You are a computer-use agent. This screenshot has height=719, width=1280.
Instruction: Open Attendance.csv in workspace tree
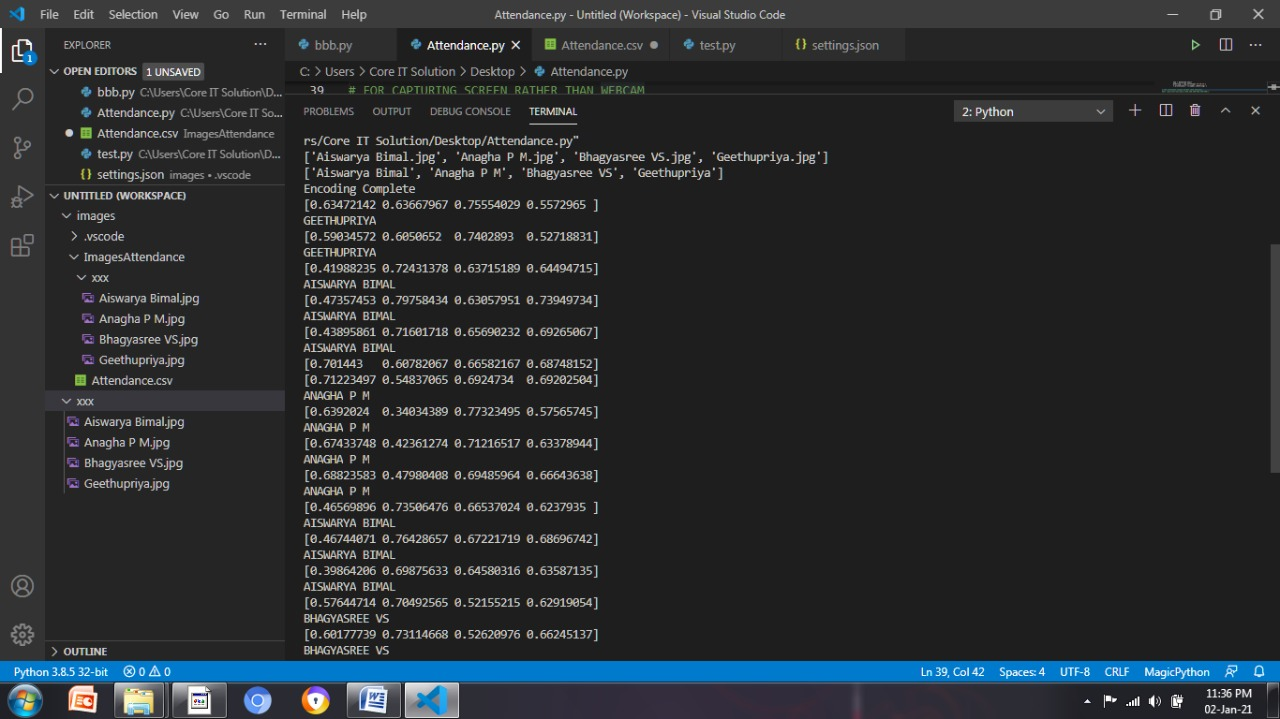pyautogui.click(x=165, y=380)
